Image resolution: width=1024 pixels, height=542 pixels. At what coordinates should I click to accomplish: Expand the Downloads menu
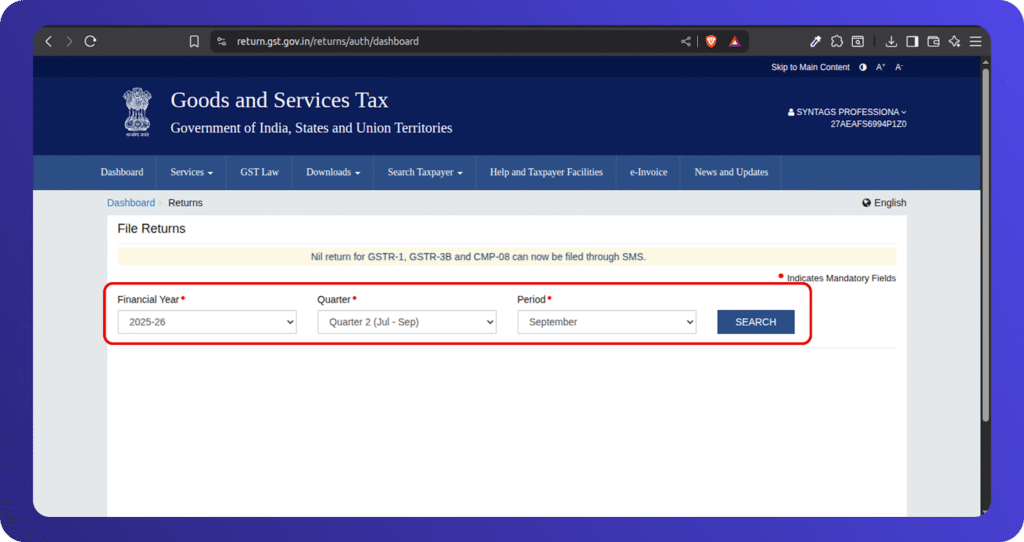(x=333, y=172)
